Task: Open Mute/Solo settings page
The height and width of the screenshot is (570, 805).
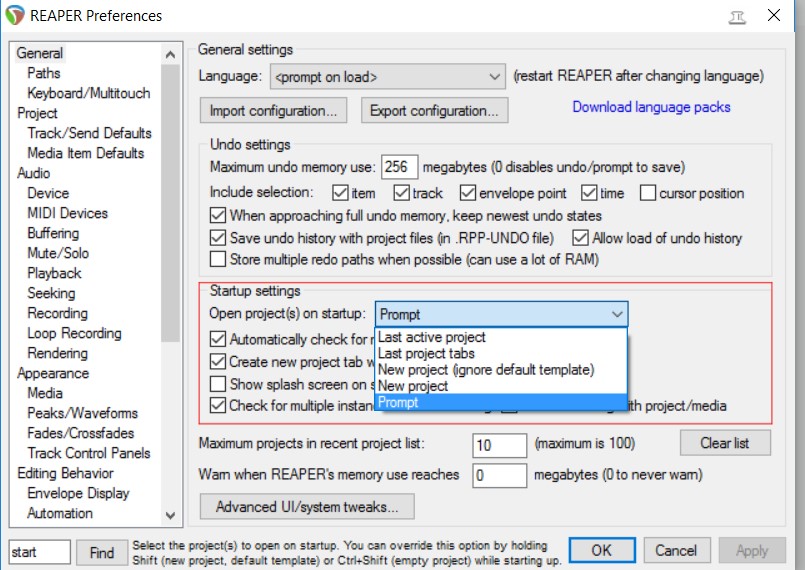Action: click(58, 253)
